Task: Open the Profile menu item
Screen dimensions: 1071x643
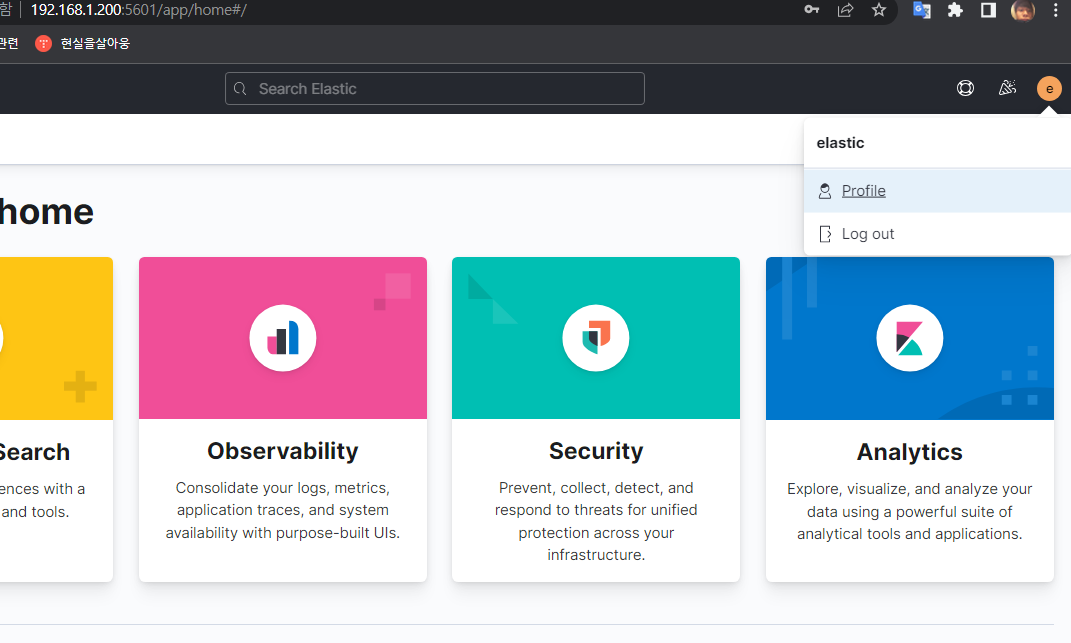Action: click(x=937, y=191)
